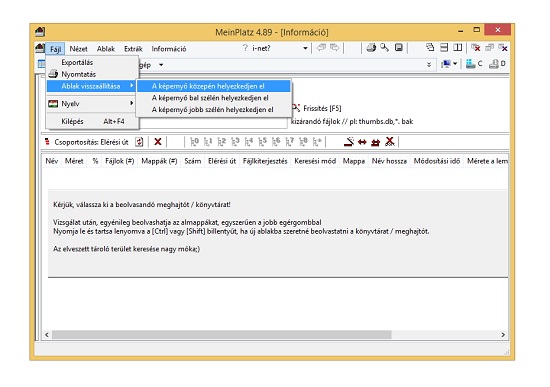This screenshot has height=387, width=550.
Task: Click the Frissítés [F5] button
Action: [x=317, y=108]
